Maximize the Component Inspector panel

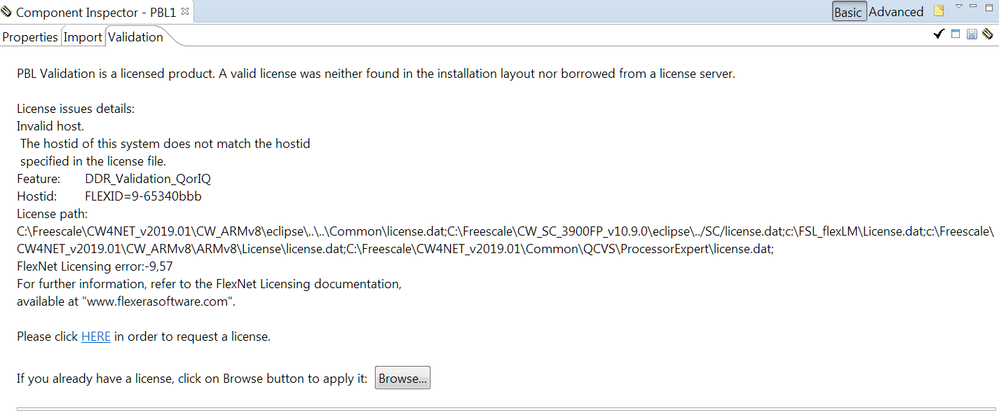(989, 8)
